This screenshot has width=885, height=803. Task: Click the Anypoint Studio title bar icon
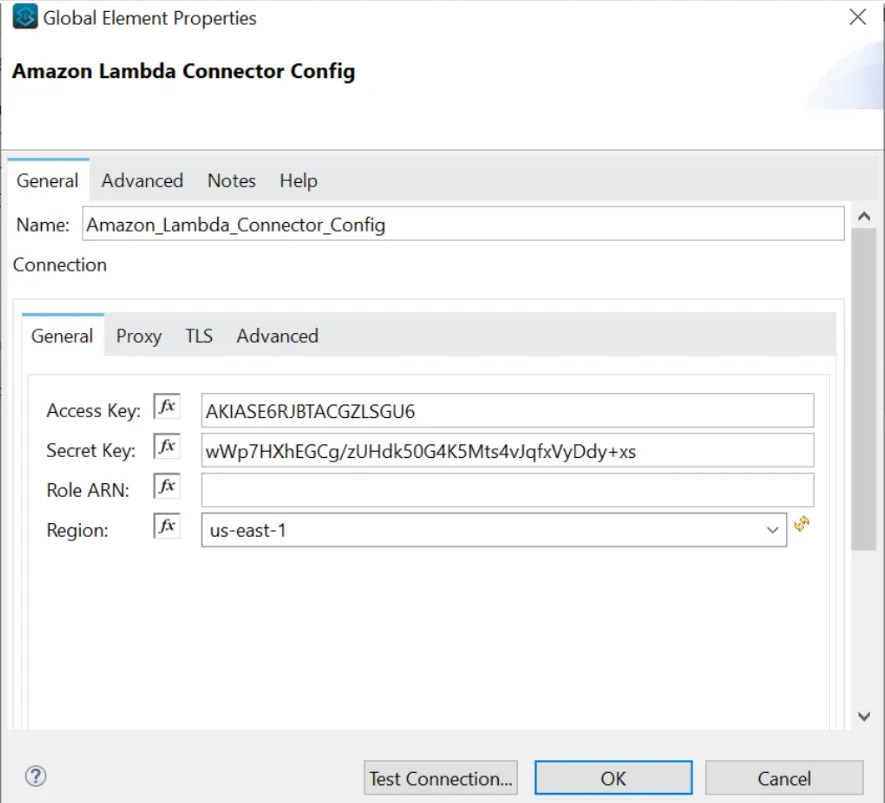click(25, 16)
